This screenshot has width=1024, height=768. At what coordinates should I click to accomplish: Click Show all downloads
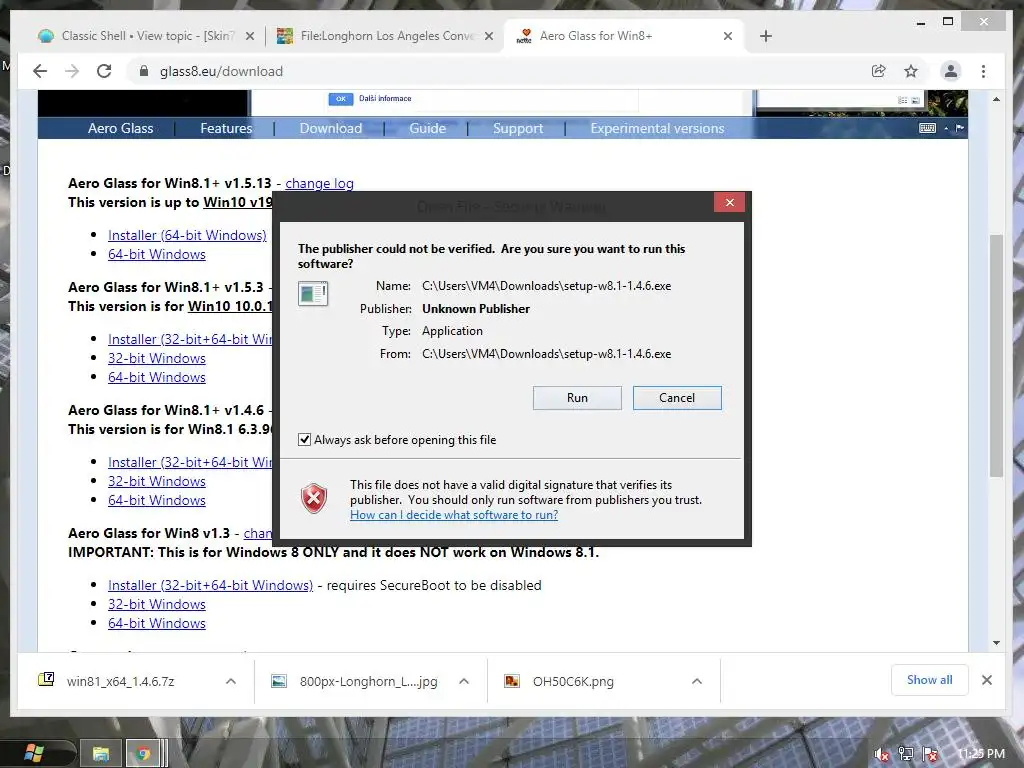pos(929,680)
